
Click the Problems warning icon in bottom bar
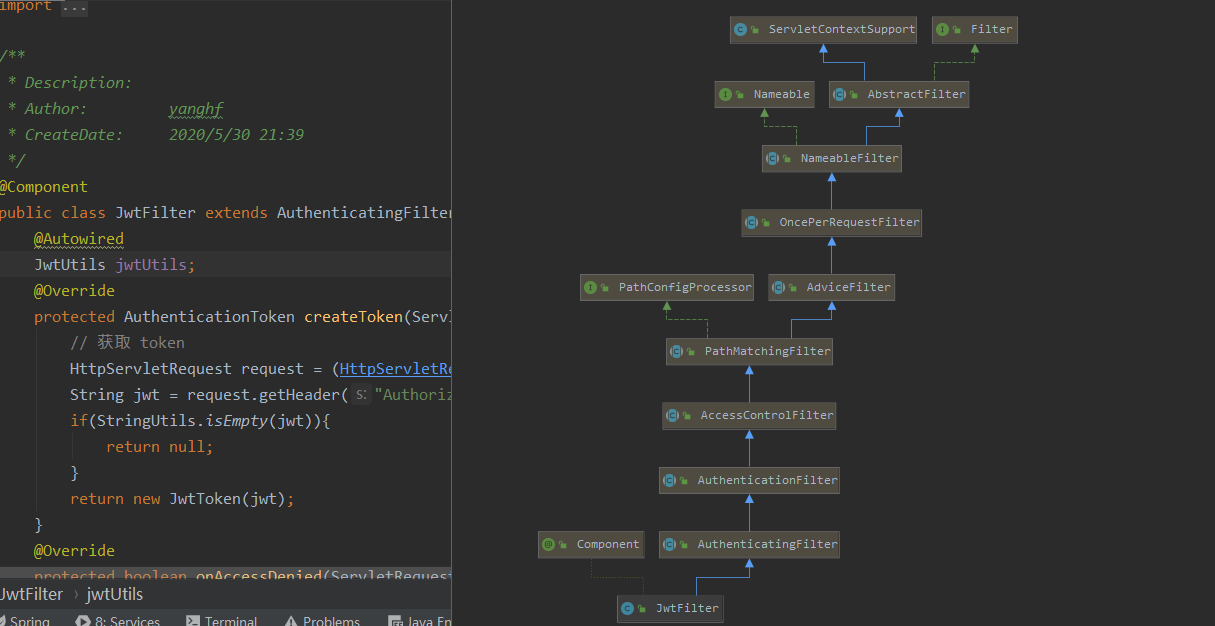tap(290, 621)
